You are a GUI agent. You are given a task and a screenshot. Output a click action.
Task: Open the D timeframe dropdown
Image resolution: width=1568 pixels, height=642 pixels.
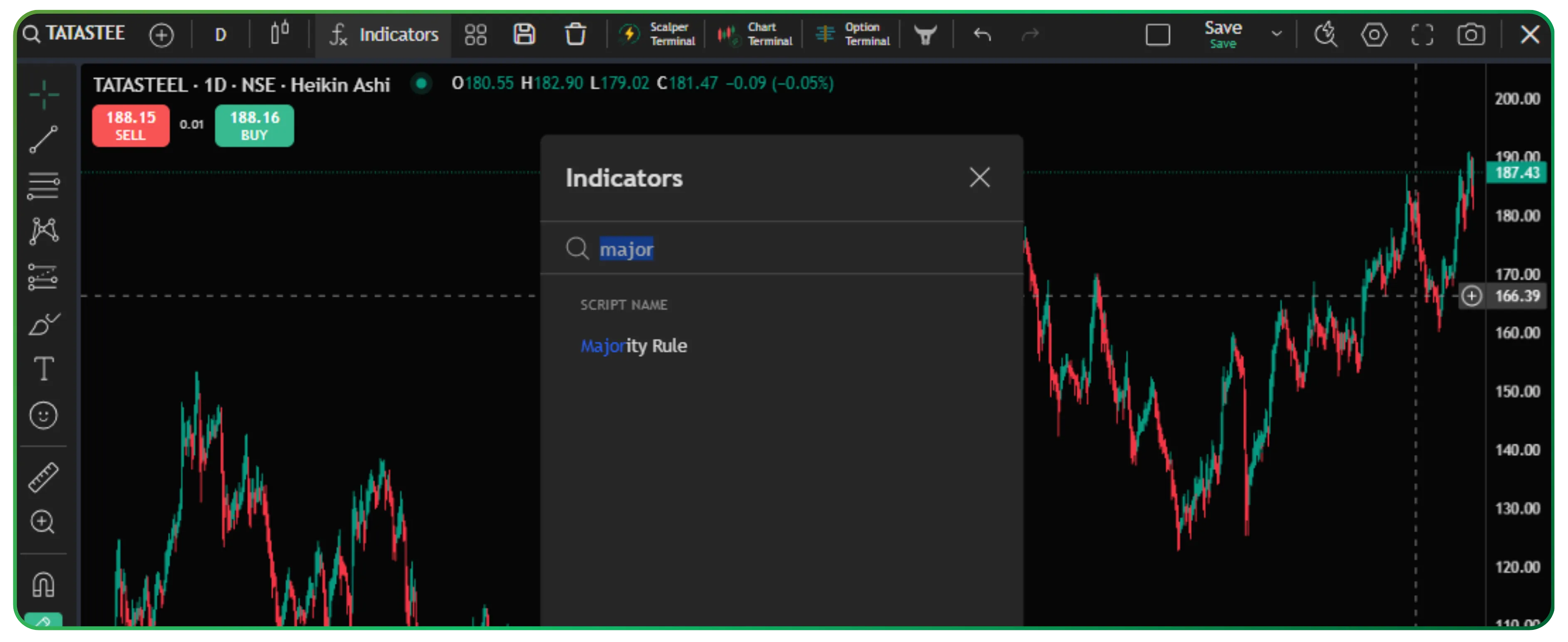[221, 35]
